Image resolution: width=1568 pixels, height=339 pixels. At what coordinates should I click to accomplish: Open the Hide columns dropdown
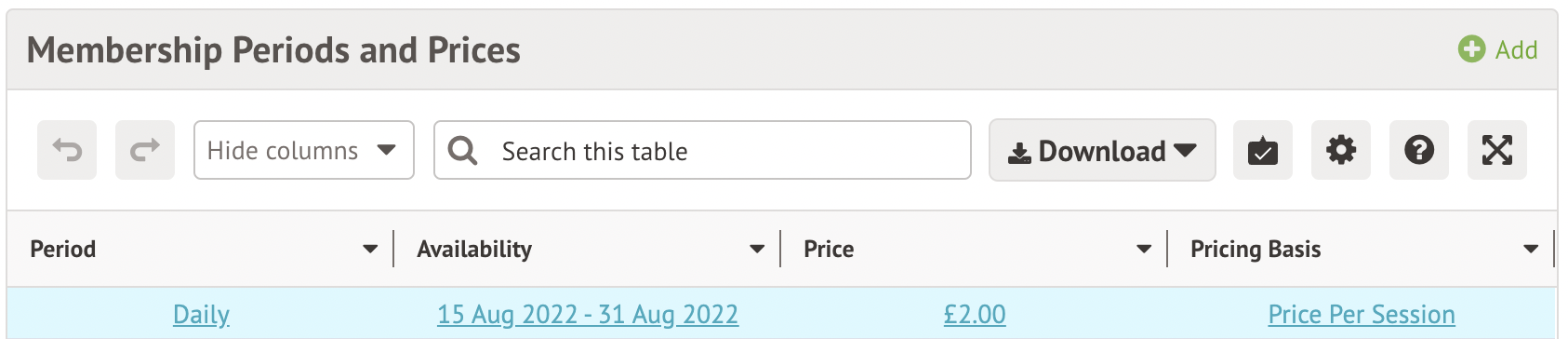pyautogui.click(x=304, y=150)
